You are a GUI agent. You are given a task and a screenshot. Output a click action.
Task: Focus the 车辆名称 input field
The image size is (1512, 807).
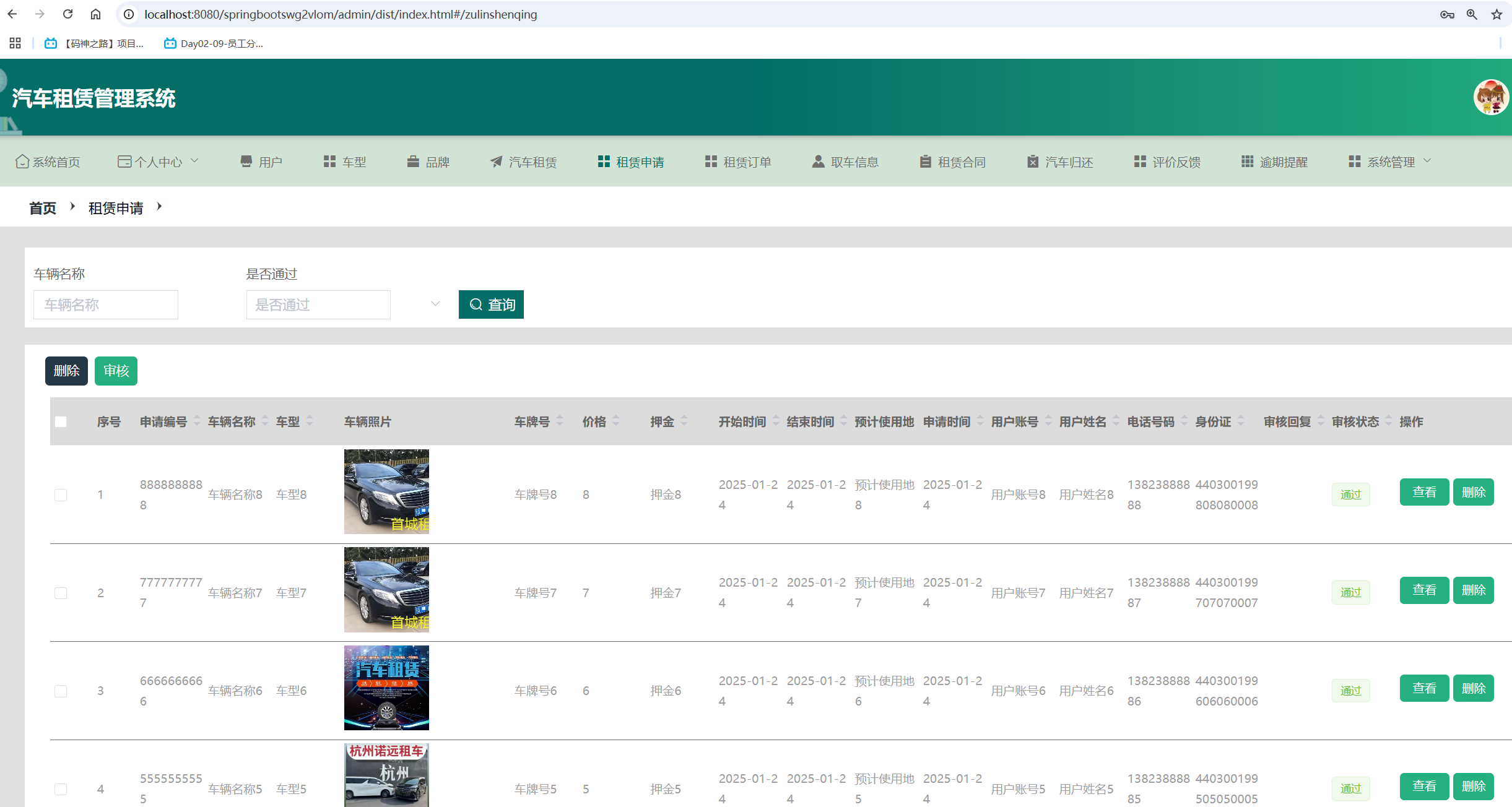pos(106,304)
